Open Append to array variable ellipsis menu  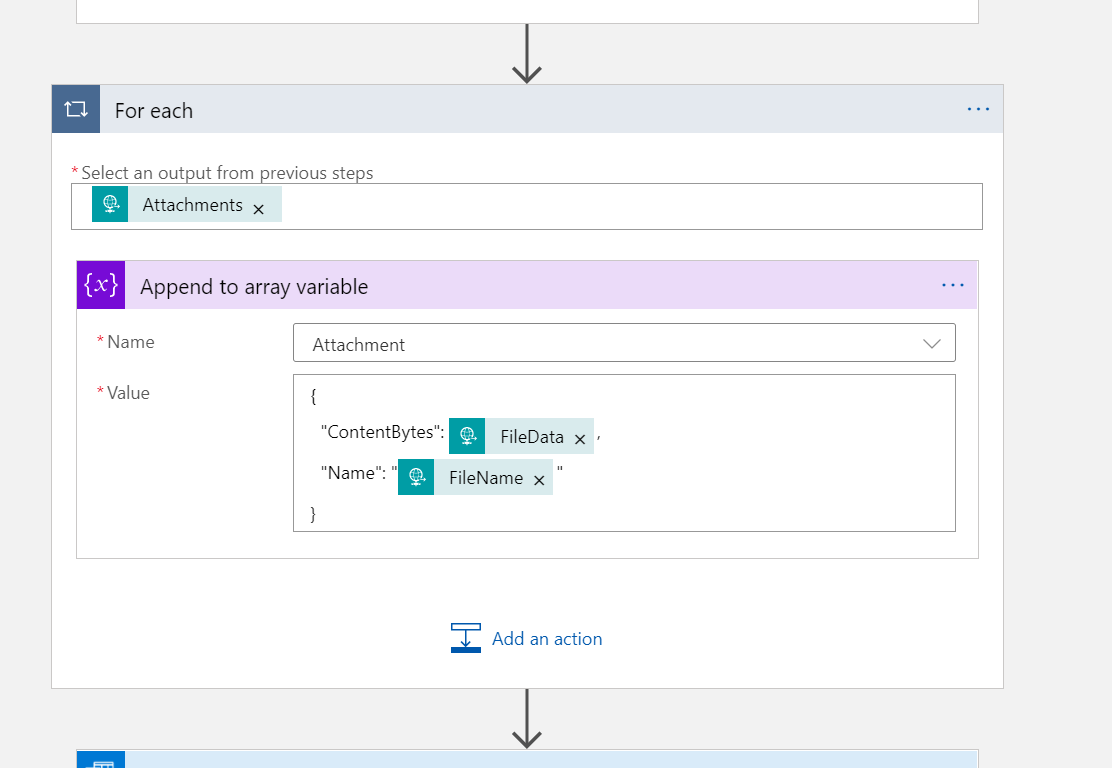click(953, 286)
